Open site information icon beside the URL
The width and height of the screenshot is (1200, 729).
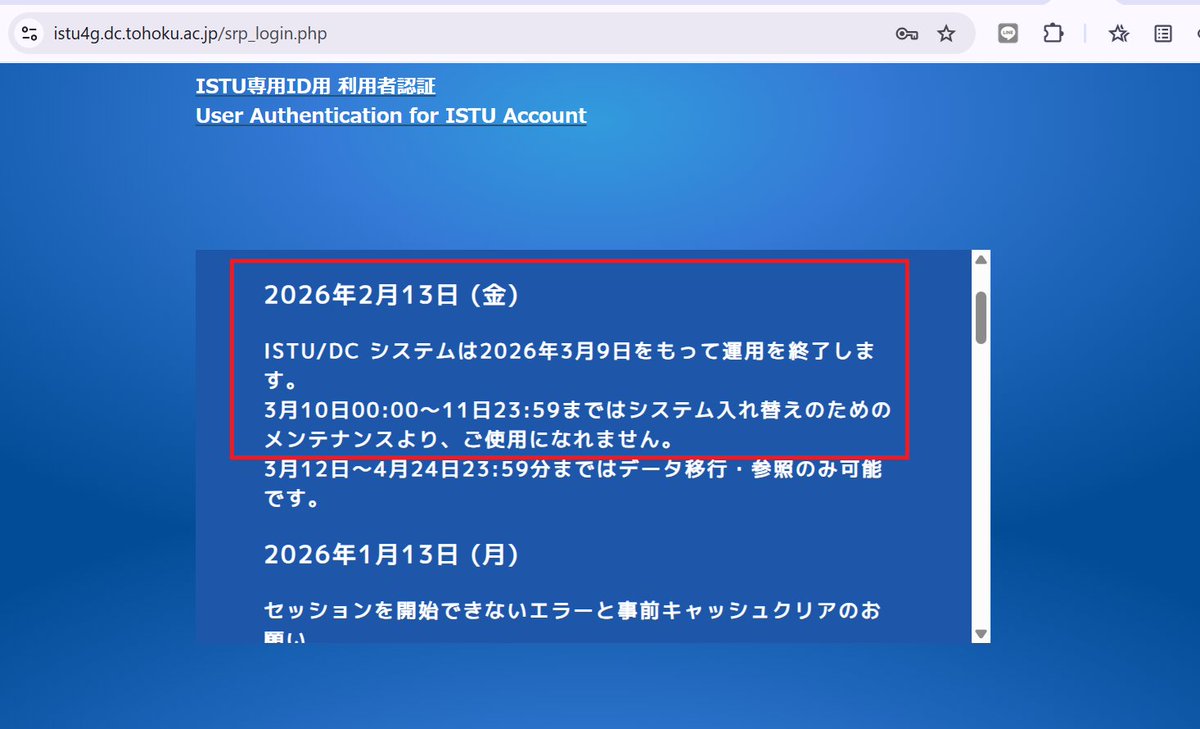(30, 34)
